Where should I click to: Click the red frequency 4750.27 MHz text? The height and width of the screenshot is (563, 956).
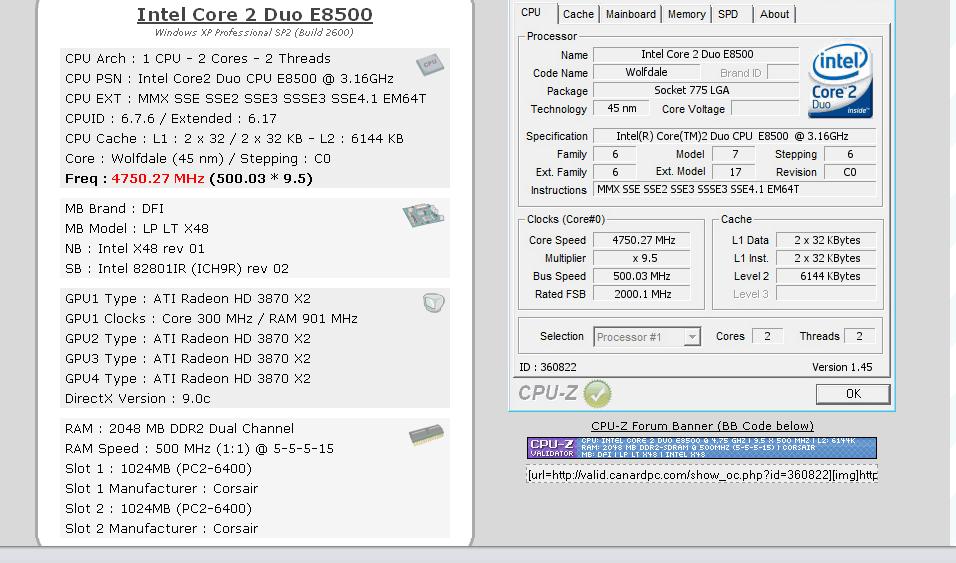158,179
